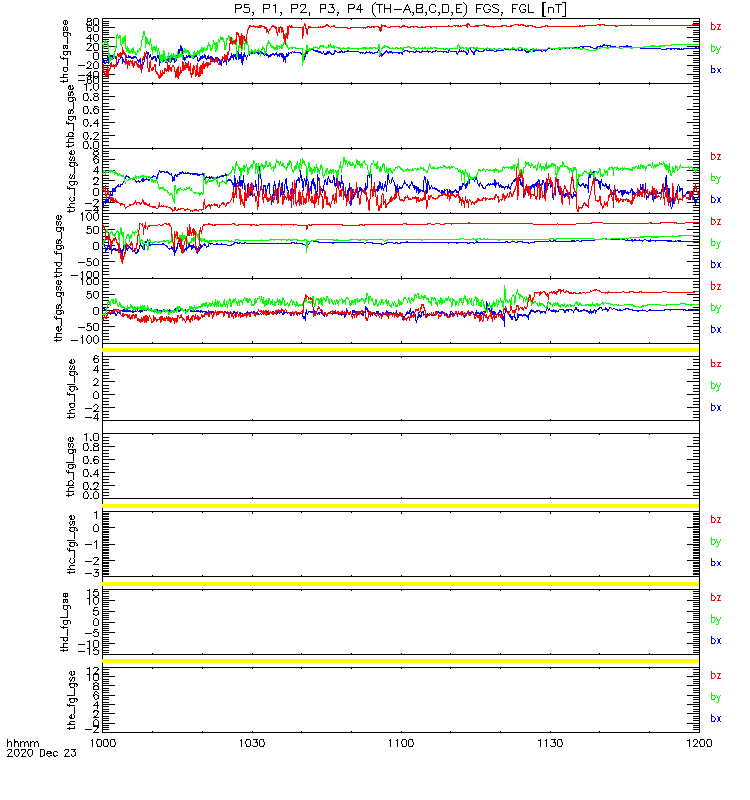Click the 1130 time tick label
Screen dimensions: 750x800
(550, 743)
